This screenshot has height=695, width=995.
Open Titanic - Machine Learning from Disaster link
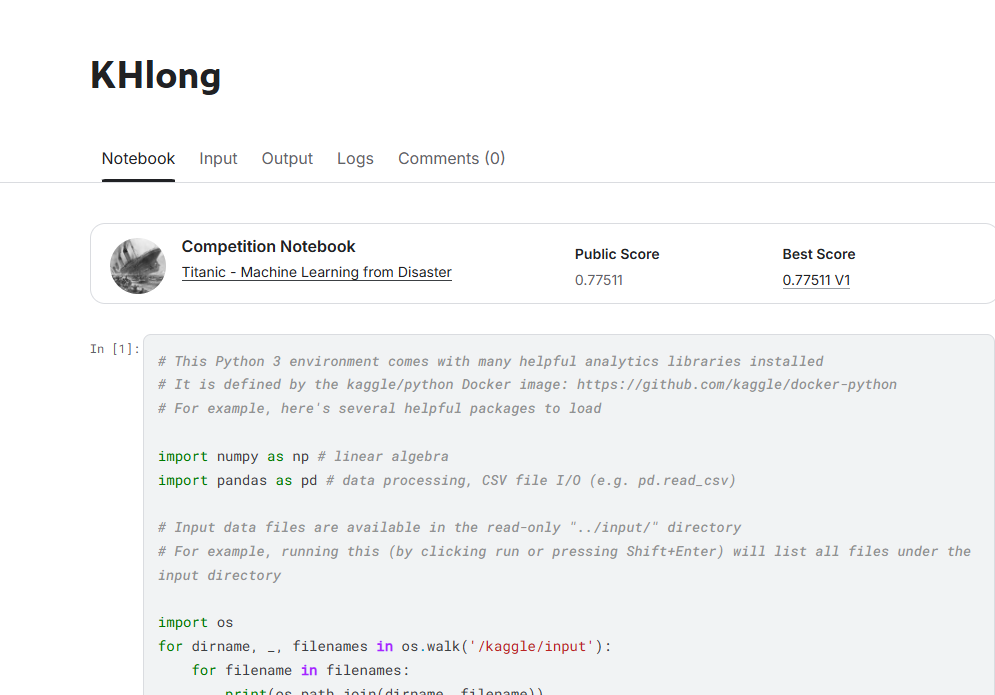click(317, 272)
